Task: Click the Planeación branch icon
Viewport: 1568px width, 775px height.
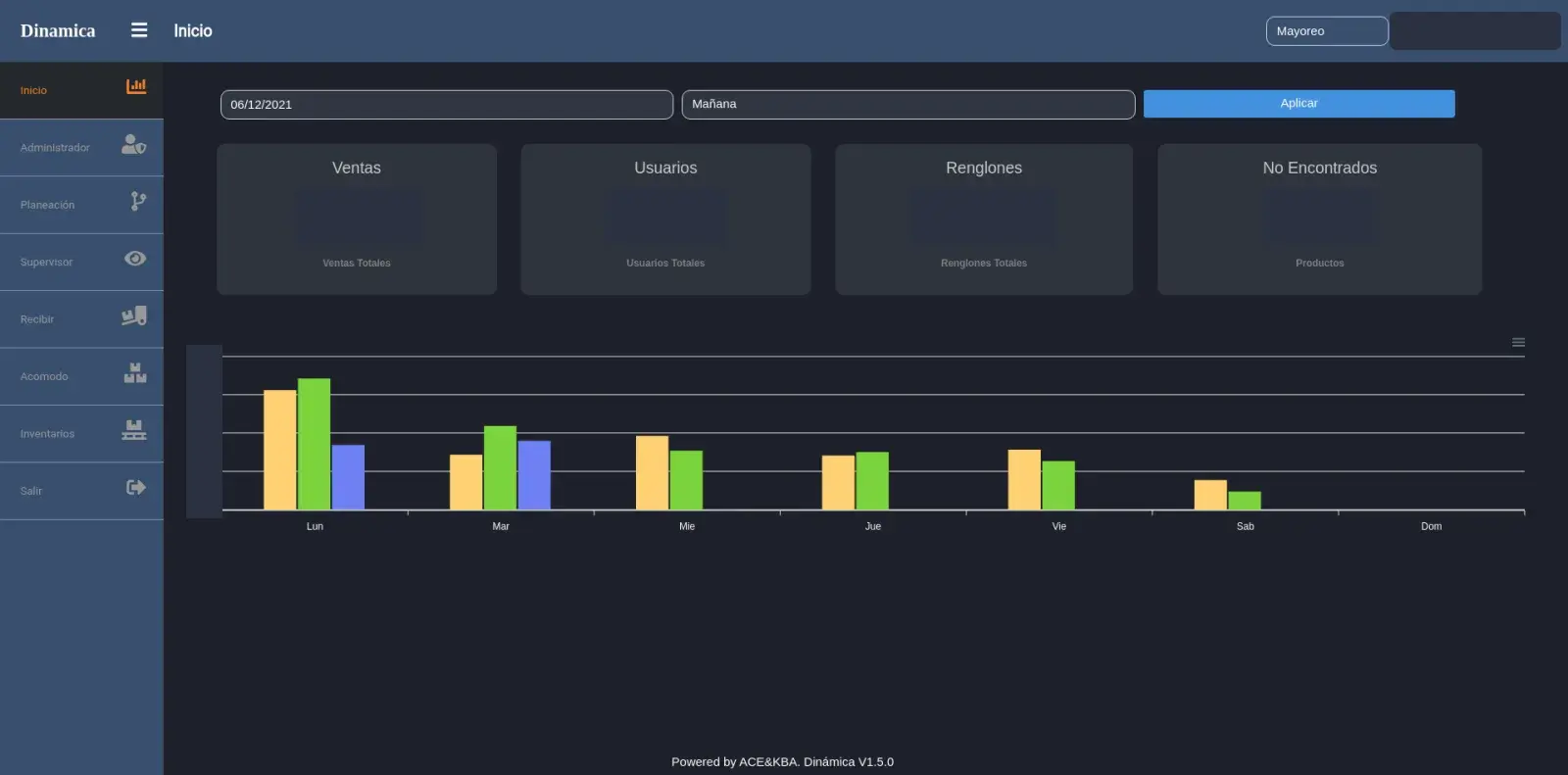Action: 138,201
